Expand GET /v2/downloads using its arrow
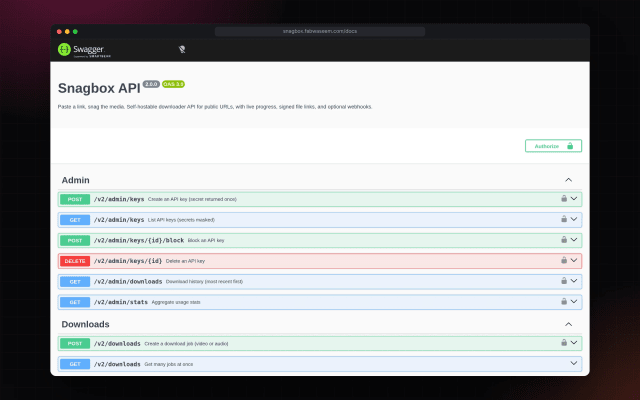The image size is (640, 400). 574,363
